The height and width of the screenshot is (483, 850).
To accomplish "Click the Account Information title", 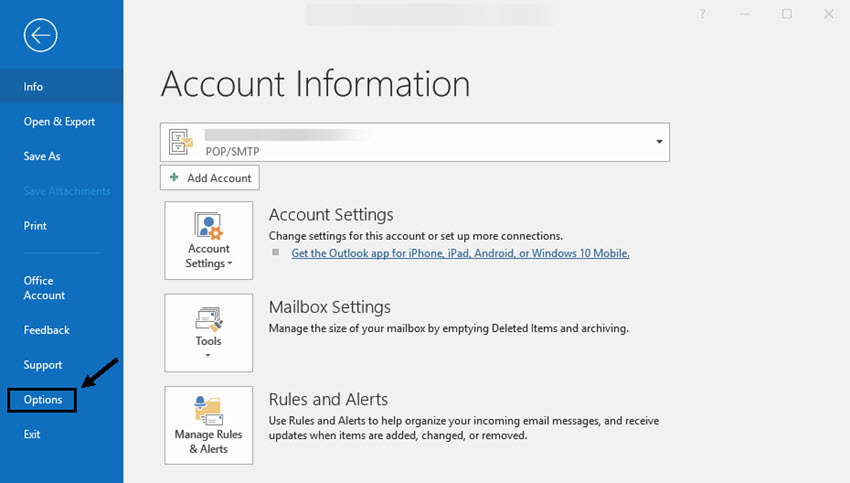I will point(315,84).
